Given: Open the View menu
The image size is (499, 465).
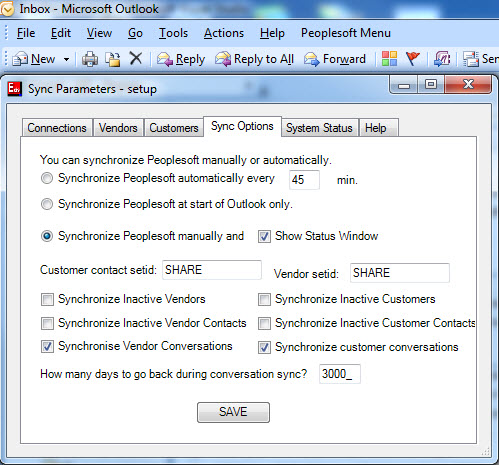Looking at the screenshot, I should coord(99,33).
